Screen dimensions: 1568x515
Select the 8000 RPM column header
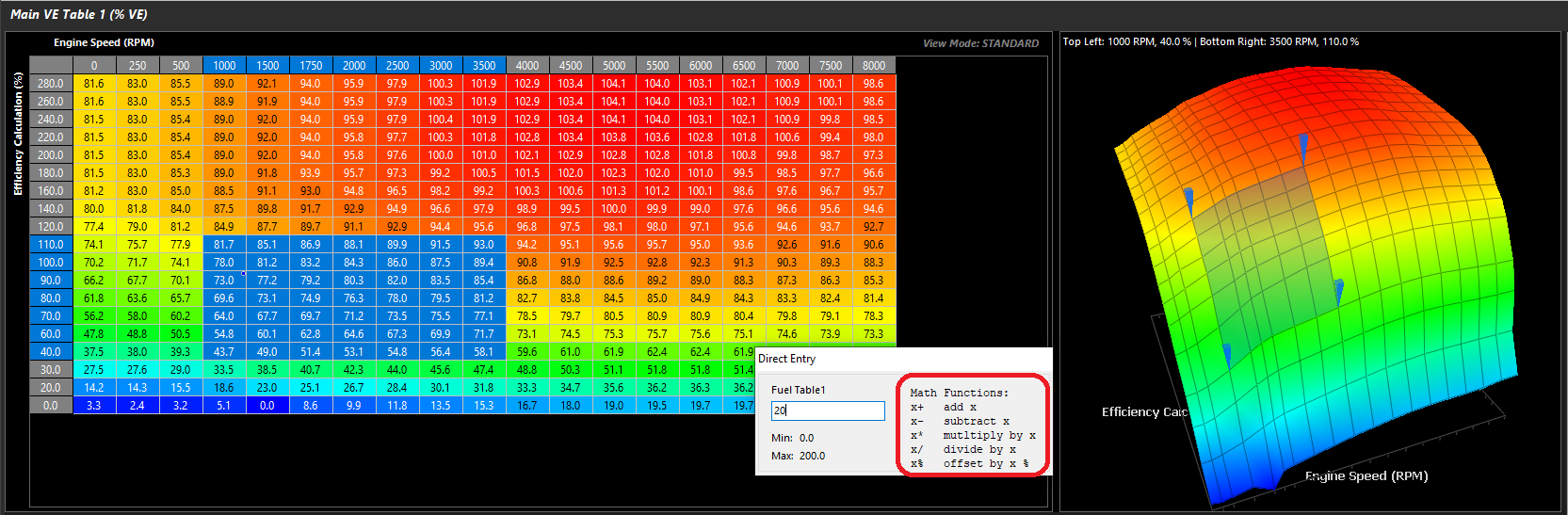[x=874, y=65]
